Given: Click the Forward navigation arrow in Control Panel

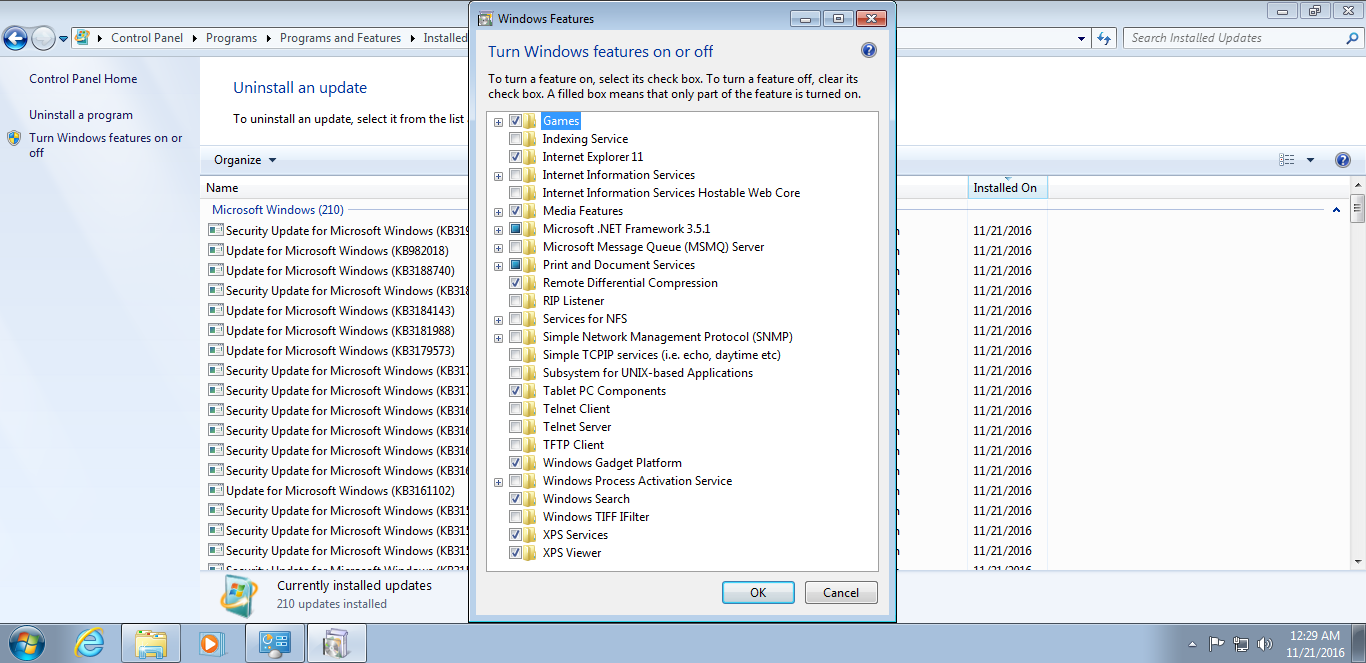Looking at the screenshot, I should pyautogui.click(x=43, y=38).
